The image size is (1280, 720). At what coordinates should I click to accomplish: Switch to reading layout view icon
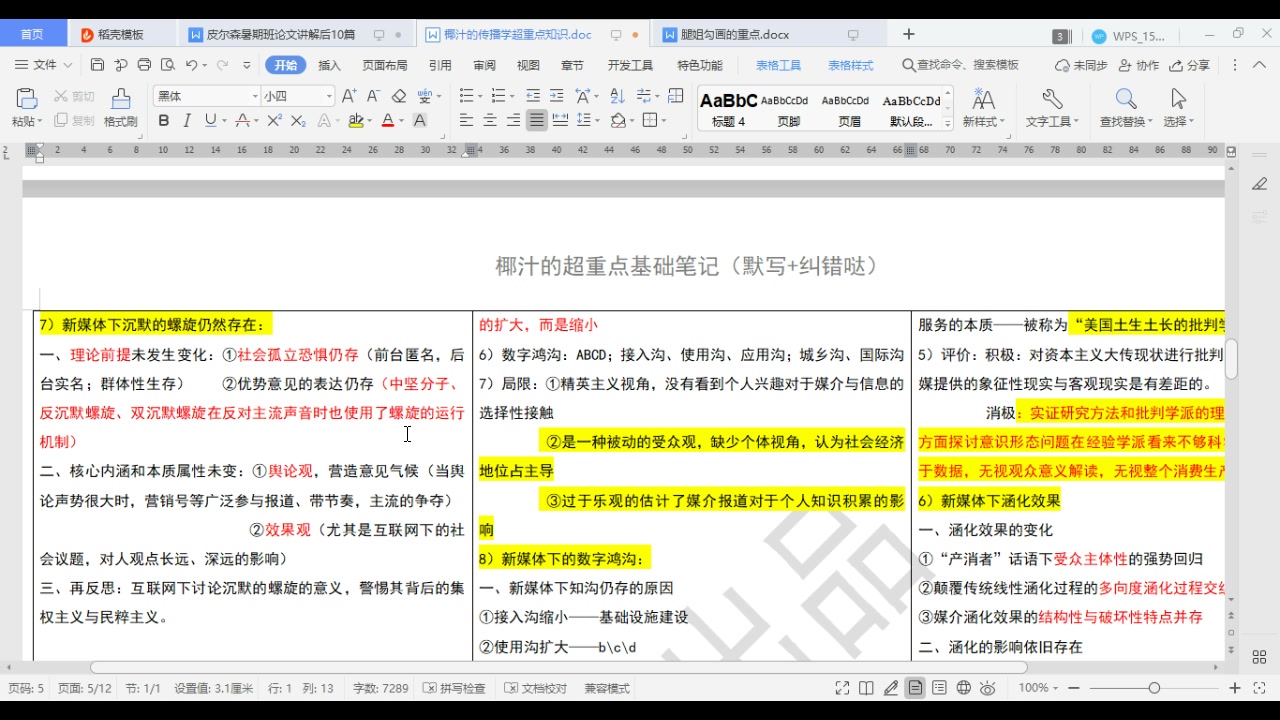(866, 688)
